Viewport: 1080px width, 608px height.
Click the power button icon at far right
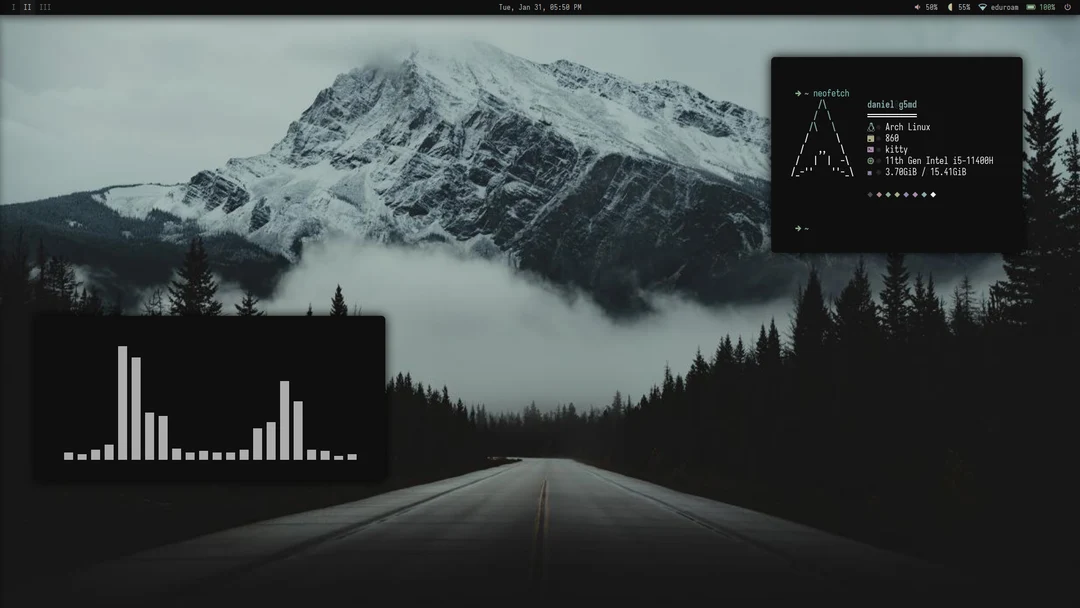[1068, 7]
